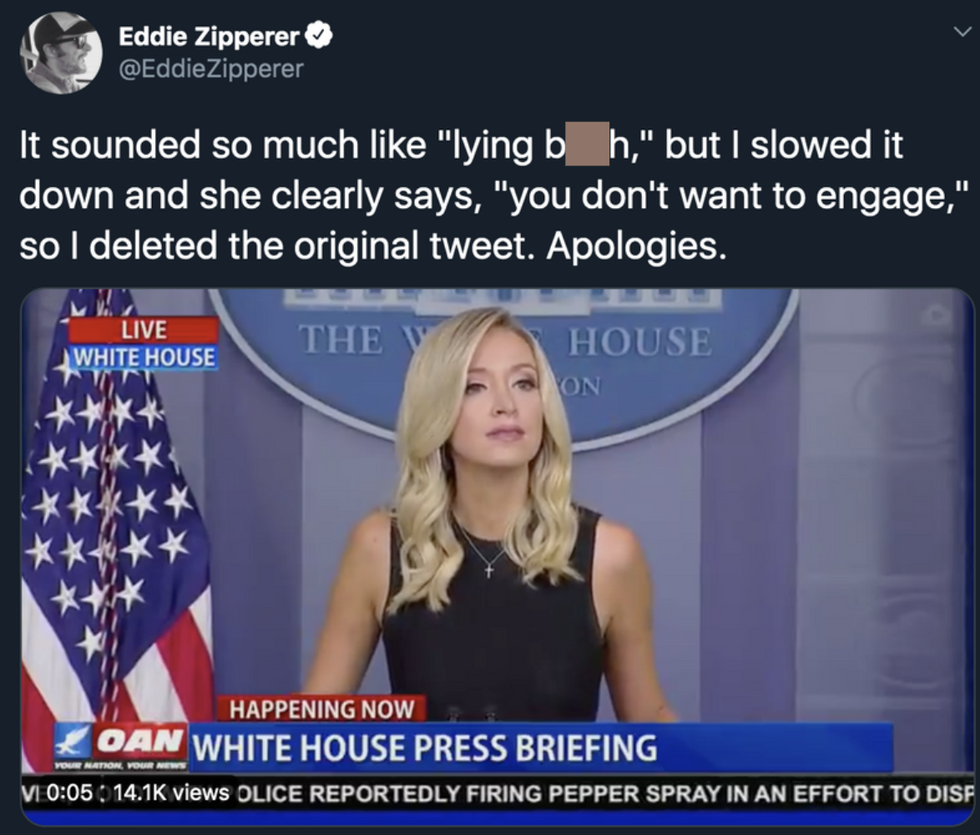980x835 pixels.
Task: Click the blurred censored word in tweet
Action: point(584,146)
